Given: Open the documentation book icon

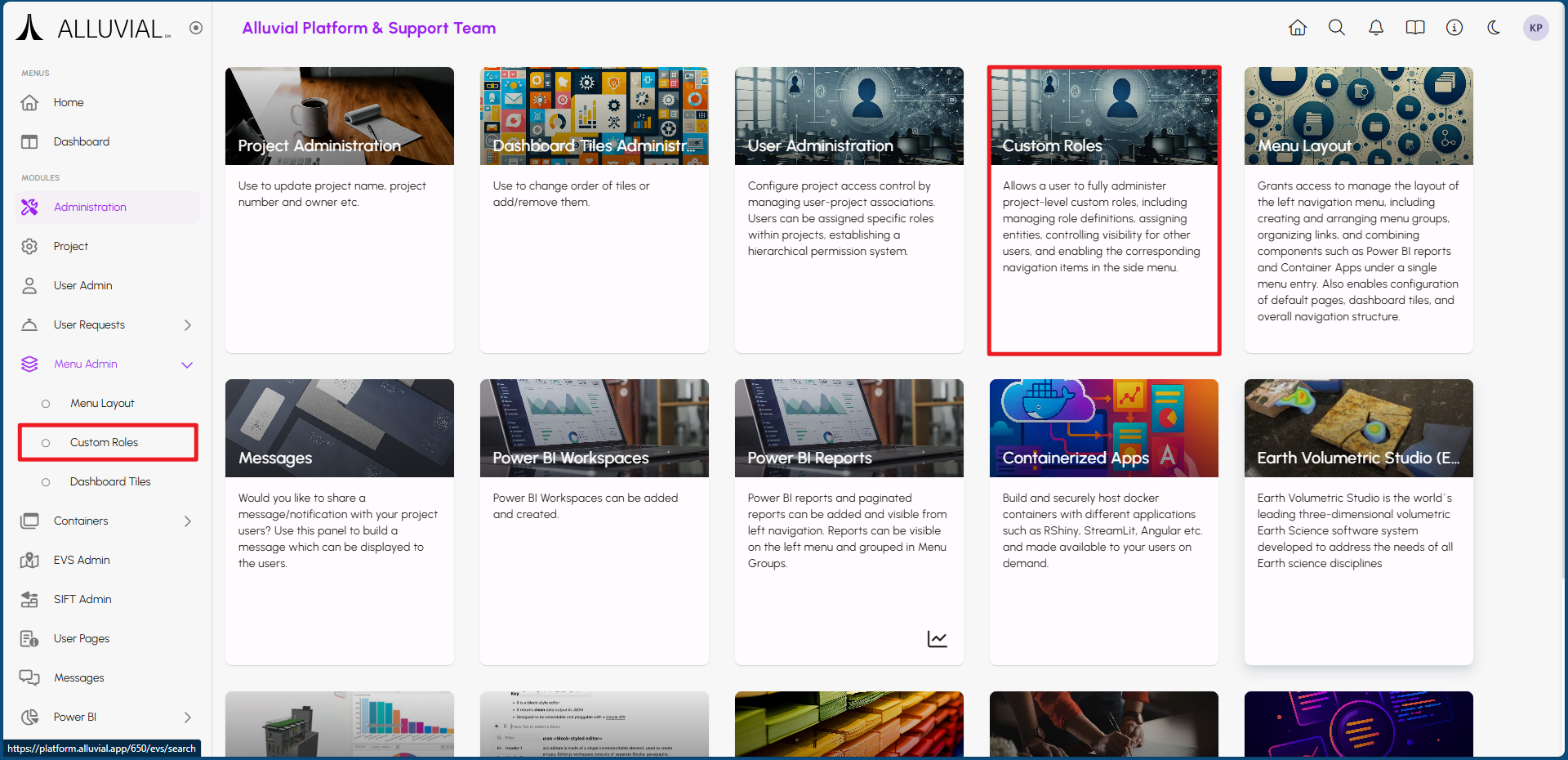Looking at the screenshot, I should tap(1415, 28).
